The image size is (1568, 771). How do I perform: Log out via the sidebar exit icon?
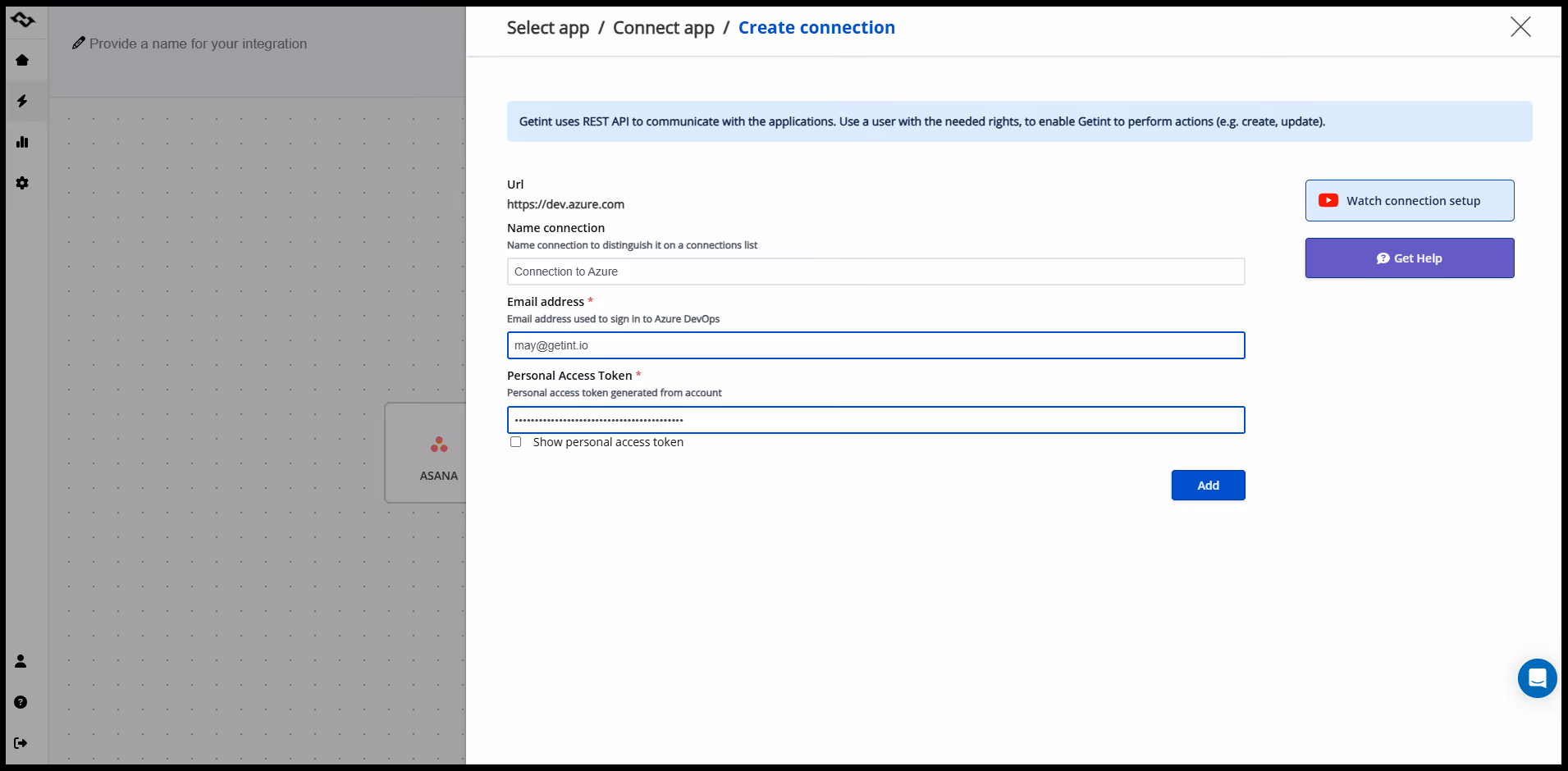[20, 743]
